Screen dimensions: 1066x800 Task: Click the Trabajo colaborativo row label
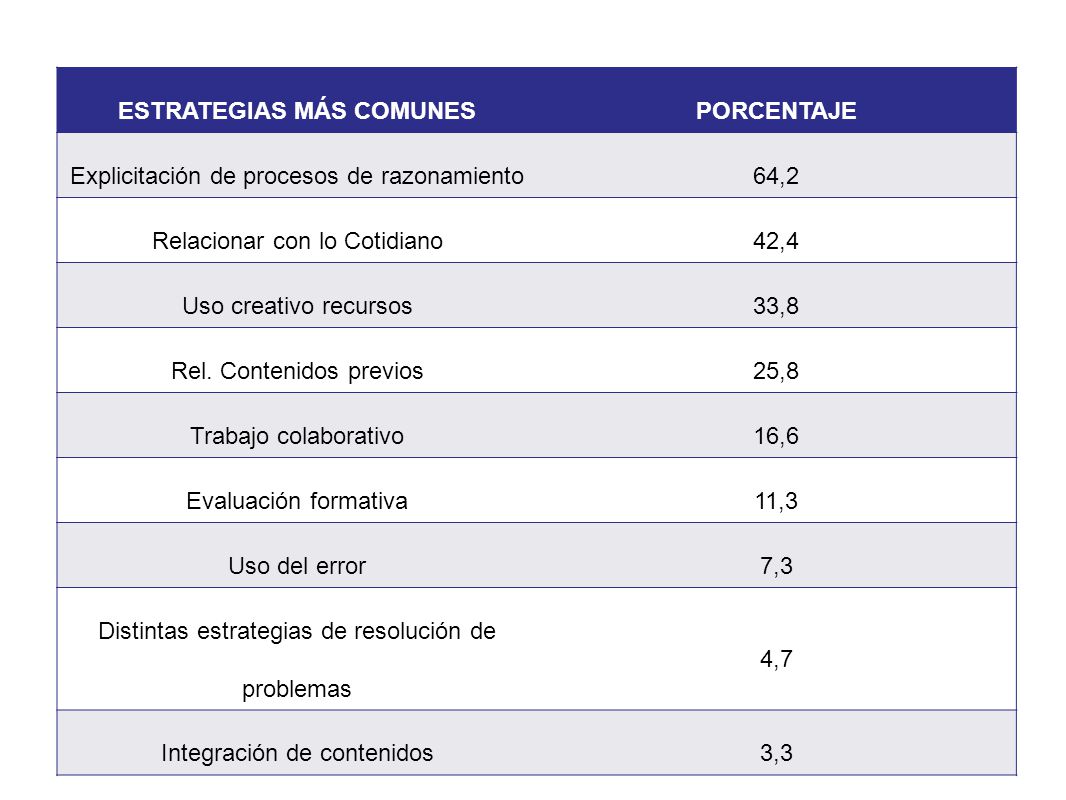[297, 436]
